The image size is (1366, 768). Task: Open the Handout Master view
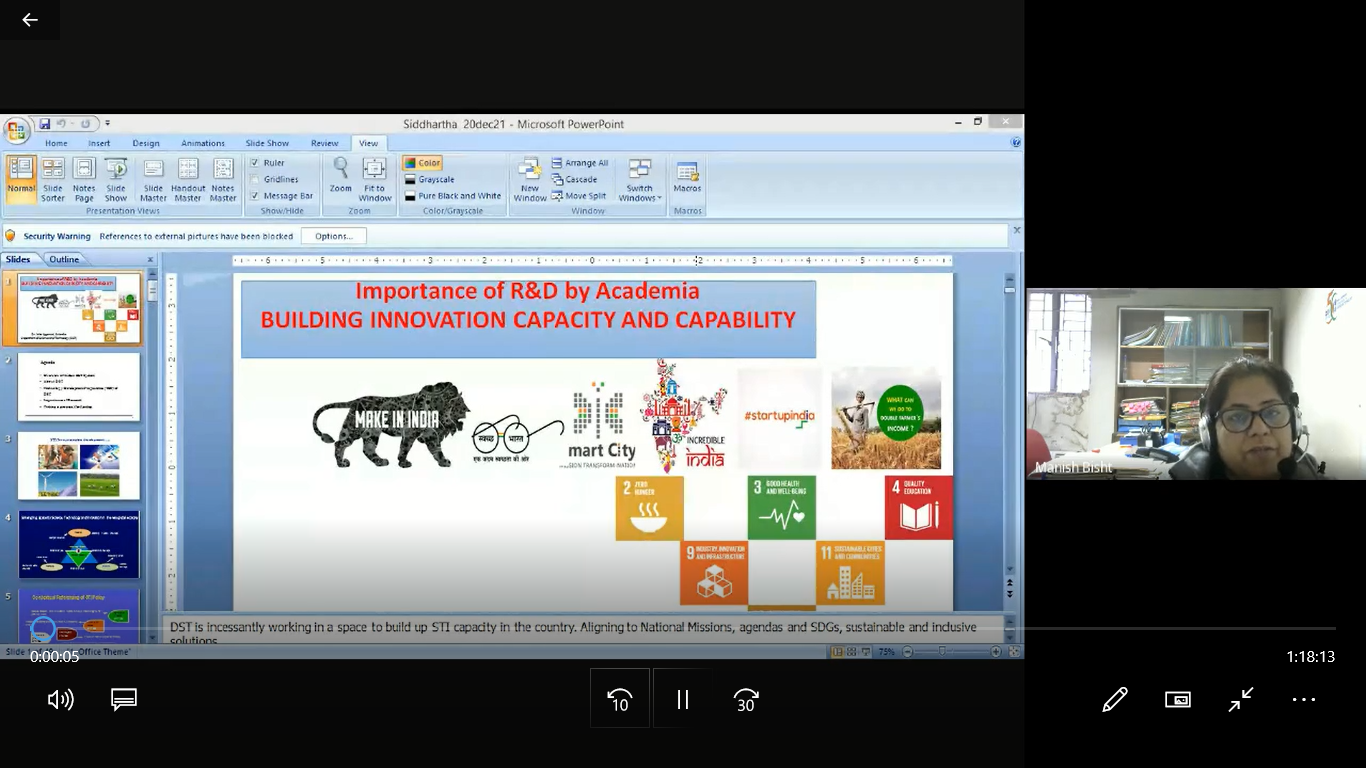(188, 180)
